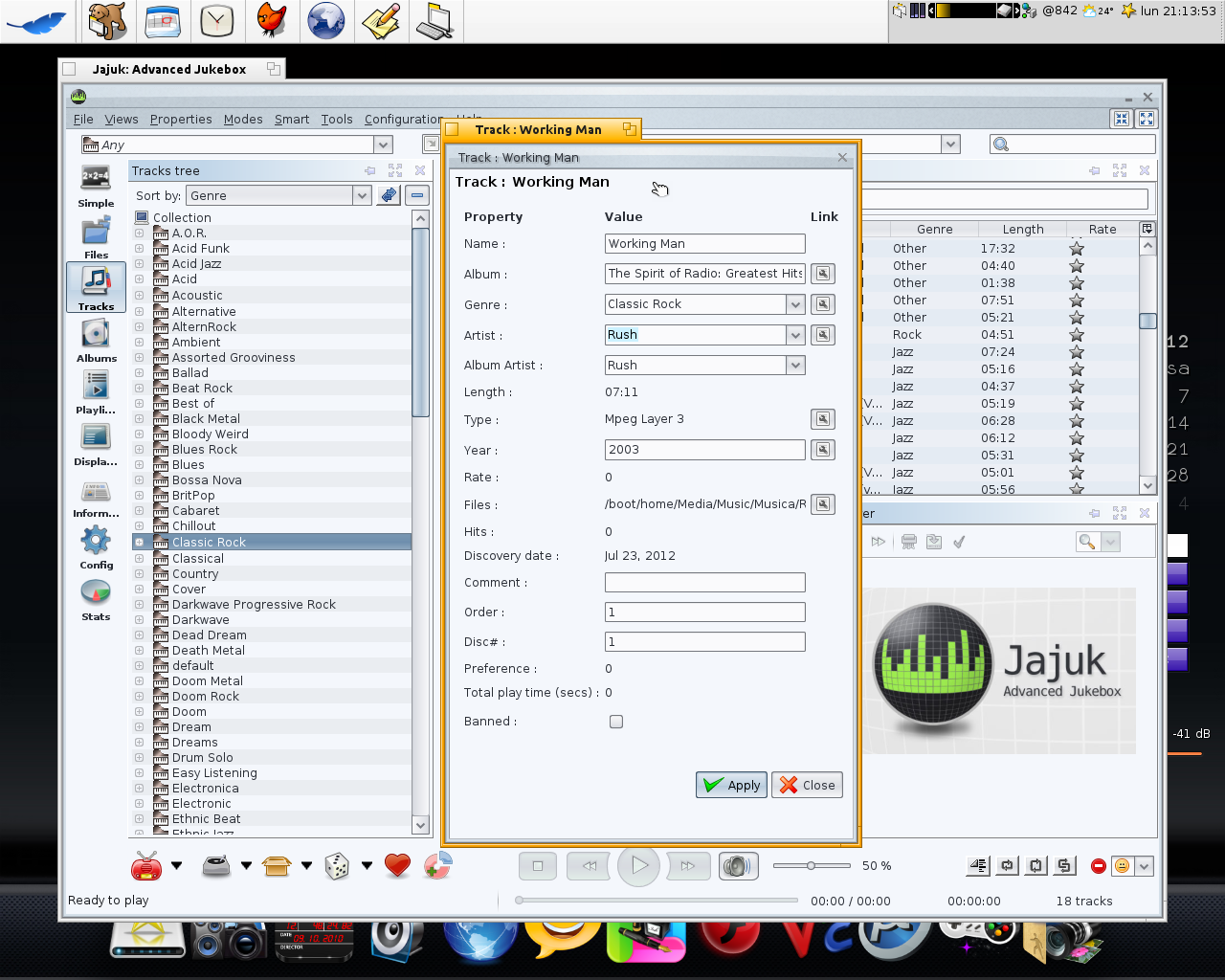The width and height of the screenshot is (1225, 980).
Task: Open the globe web browser launcher
Action: (x=326, y=20)
